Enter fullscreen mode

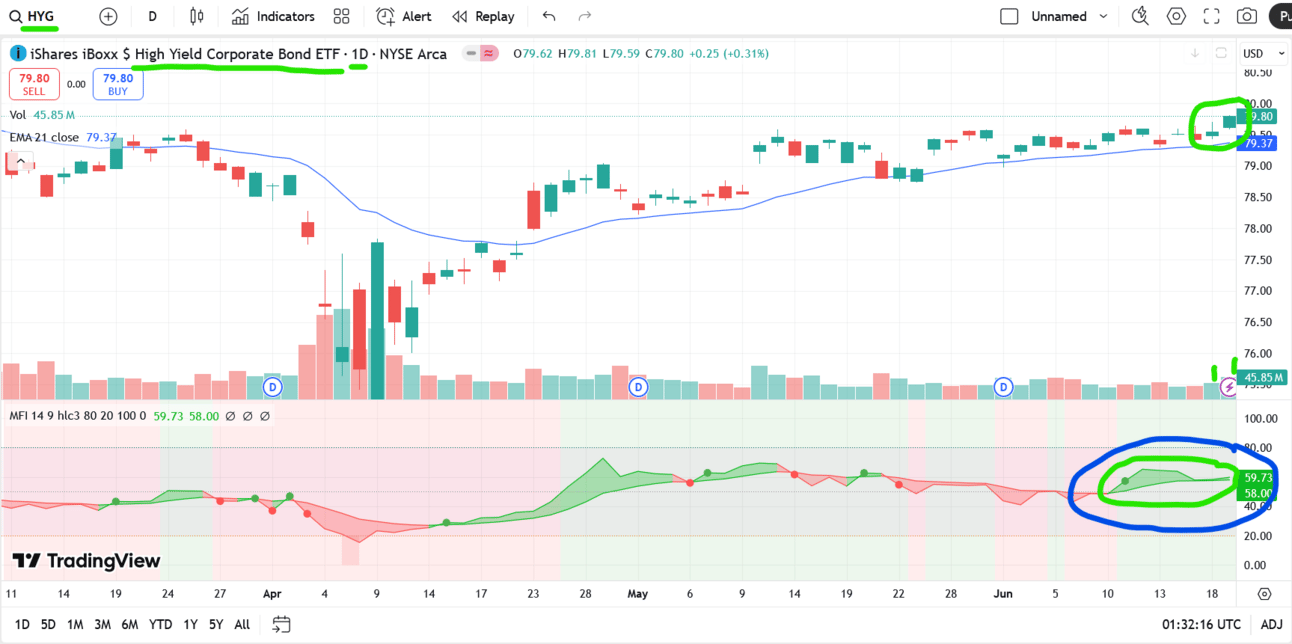click(x=1211, y=16)
